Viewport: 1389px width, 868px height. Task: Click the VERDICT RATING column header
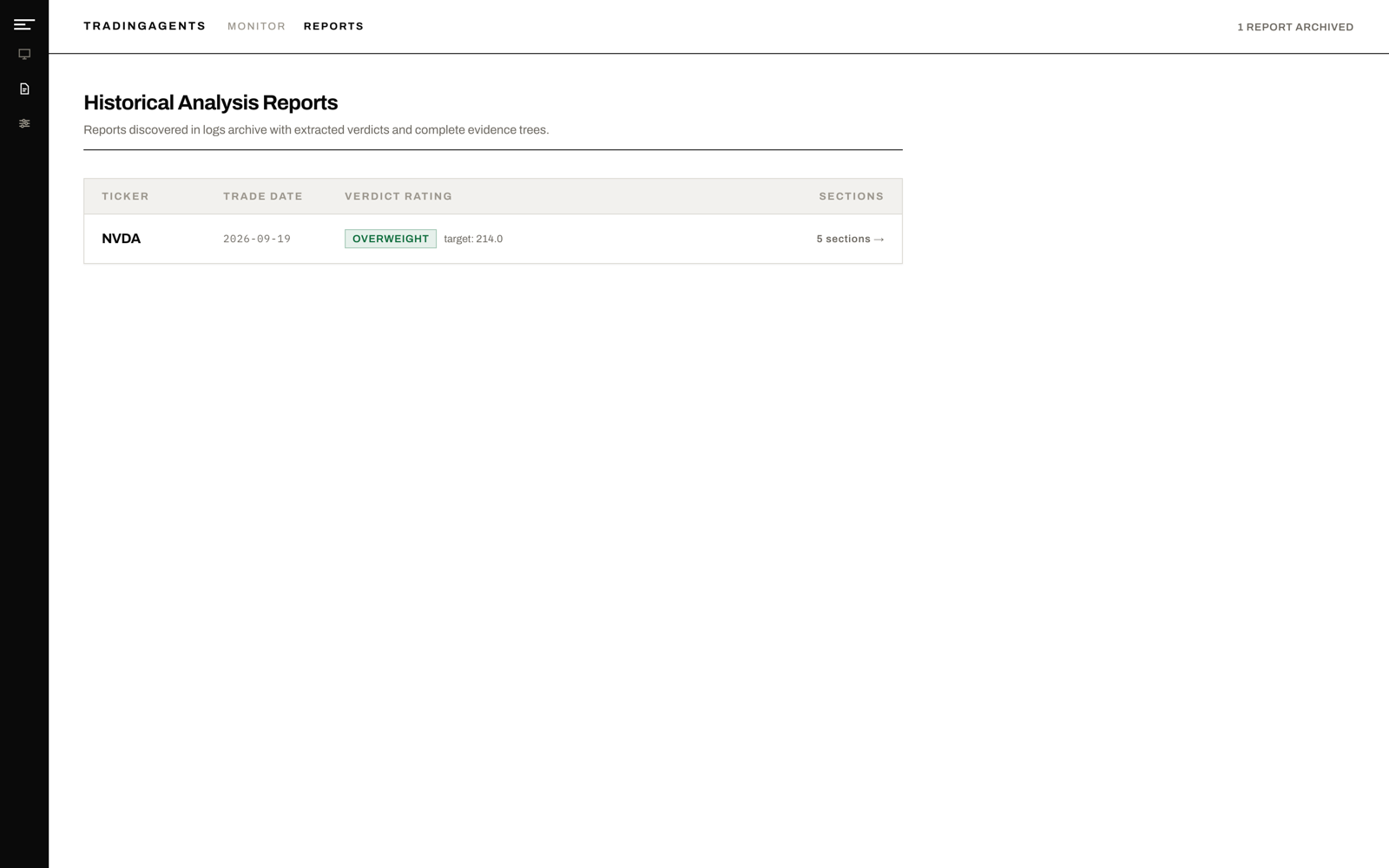pyautogui.click(x=398, y=196)
